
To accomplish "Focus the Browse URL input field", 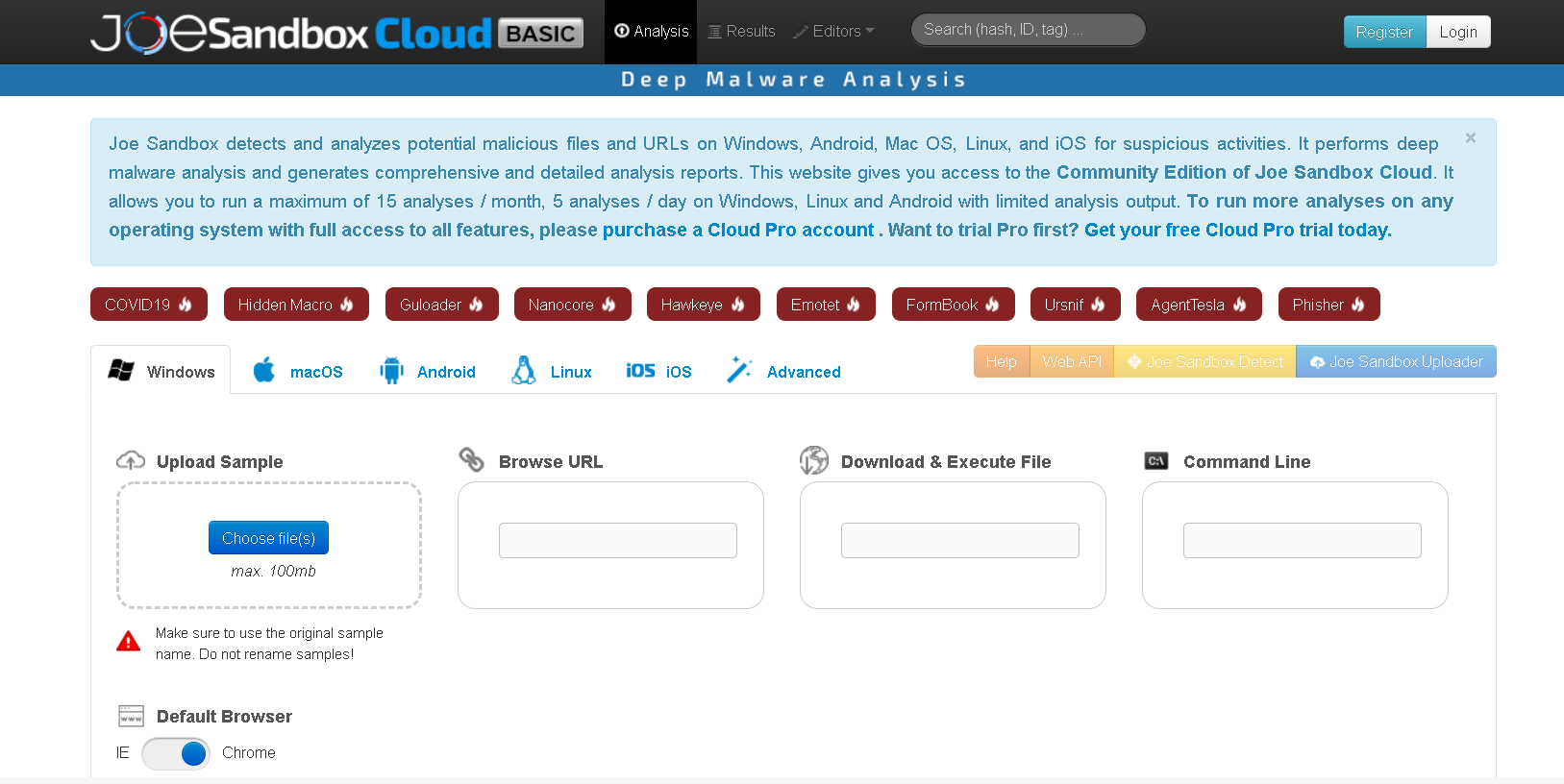I will (618, 540).
